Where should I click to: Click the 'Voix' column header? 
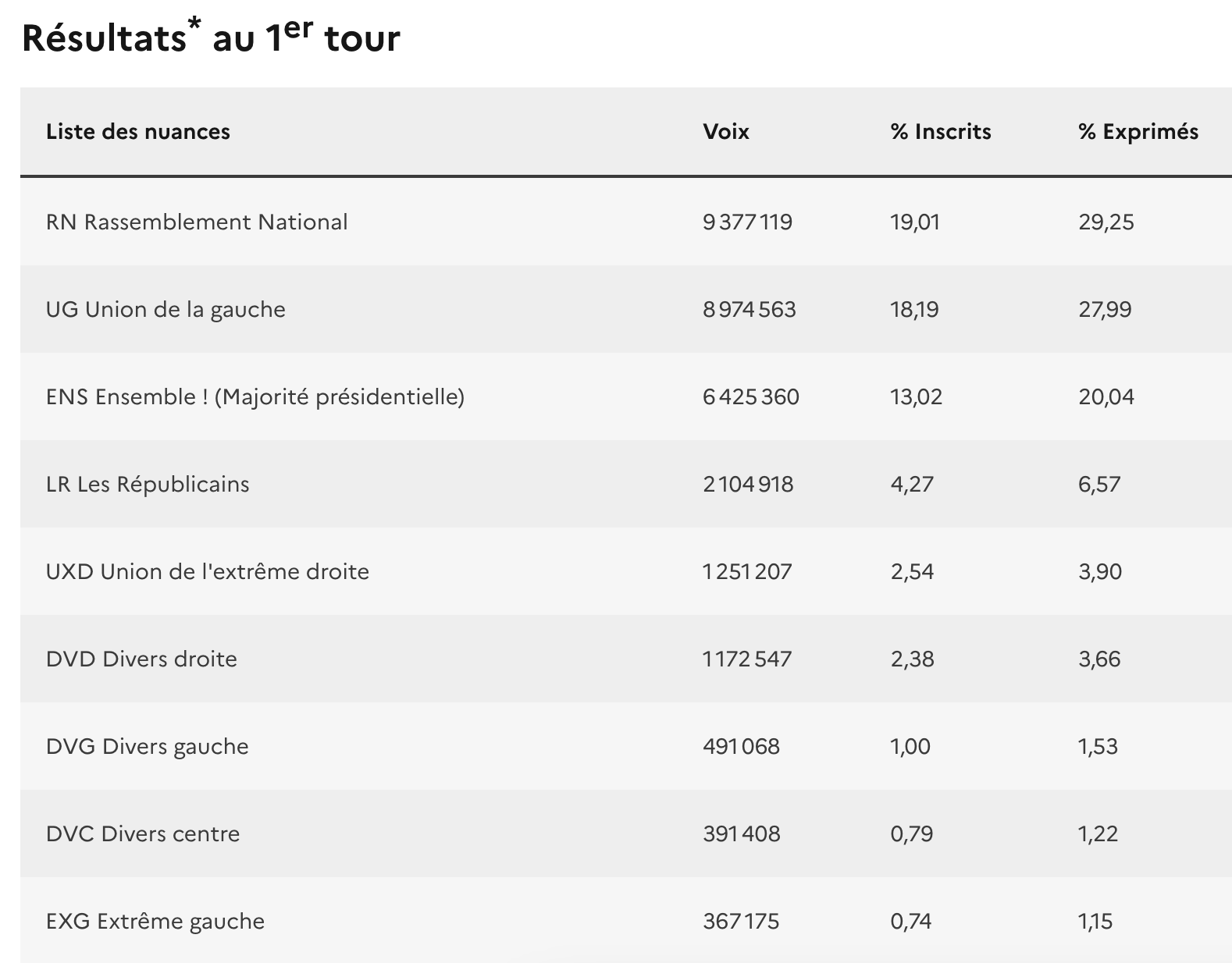(x=726, y=131)
